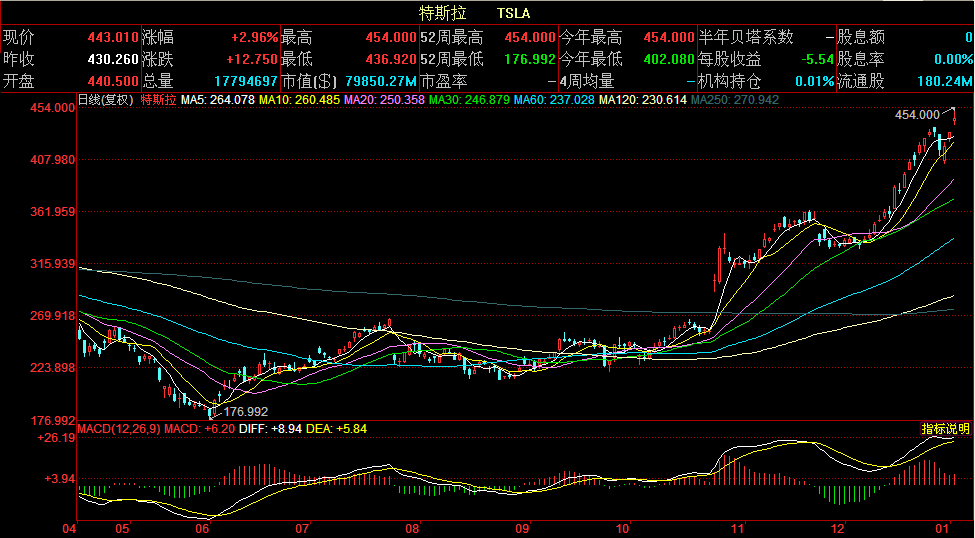Click the 269.918 price axis label
This screenshot has width=975, height=538.
point(53,316)
